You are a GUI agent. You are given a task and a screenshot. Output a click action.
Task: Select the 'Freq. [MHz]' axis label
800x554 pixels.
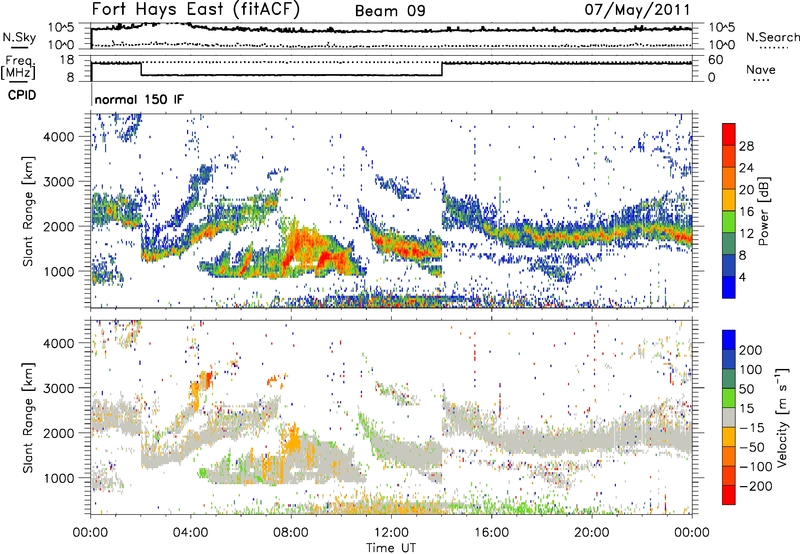tap(18, 67)
